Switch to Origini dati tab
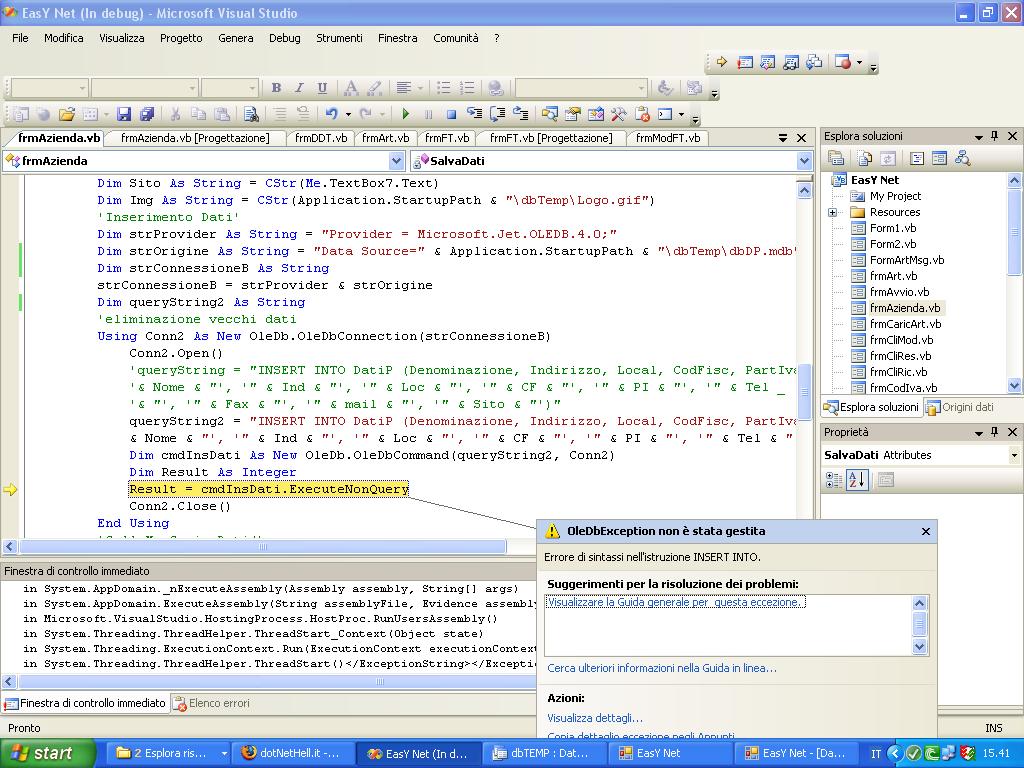This screenshot has height=768, width=1024. (x=960, y=407)
